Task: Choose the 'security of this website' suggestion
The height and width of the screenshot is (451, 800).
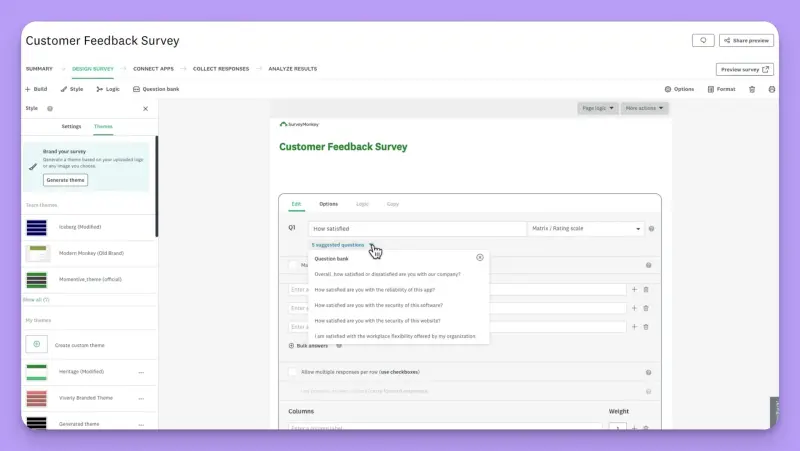Action: [x=377, y=321]
